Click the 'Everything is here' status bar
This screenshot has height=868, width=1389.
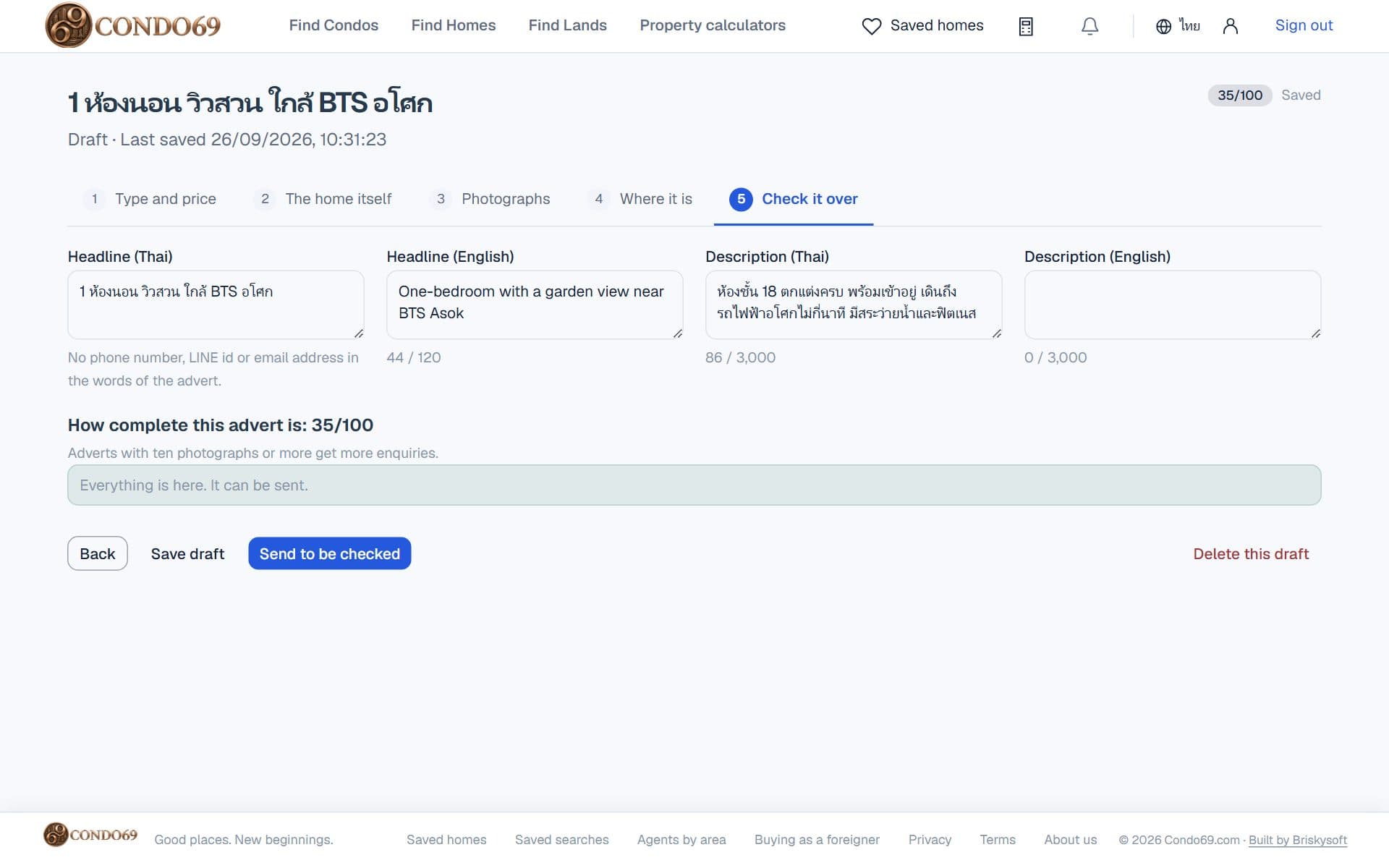click(694, 485)
